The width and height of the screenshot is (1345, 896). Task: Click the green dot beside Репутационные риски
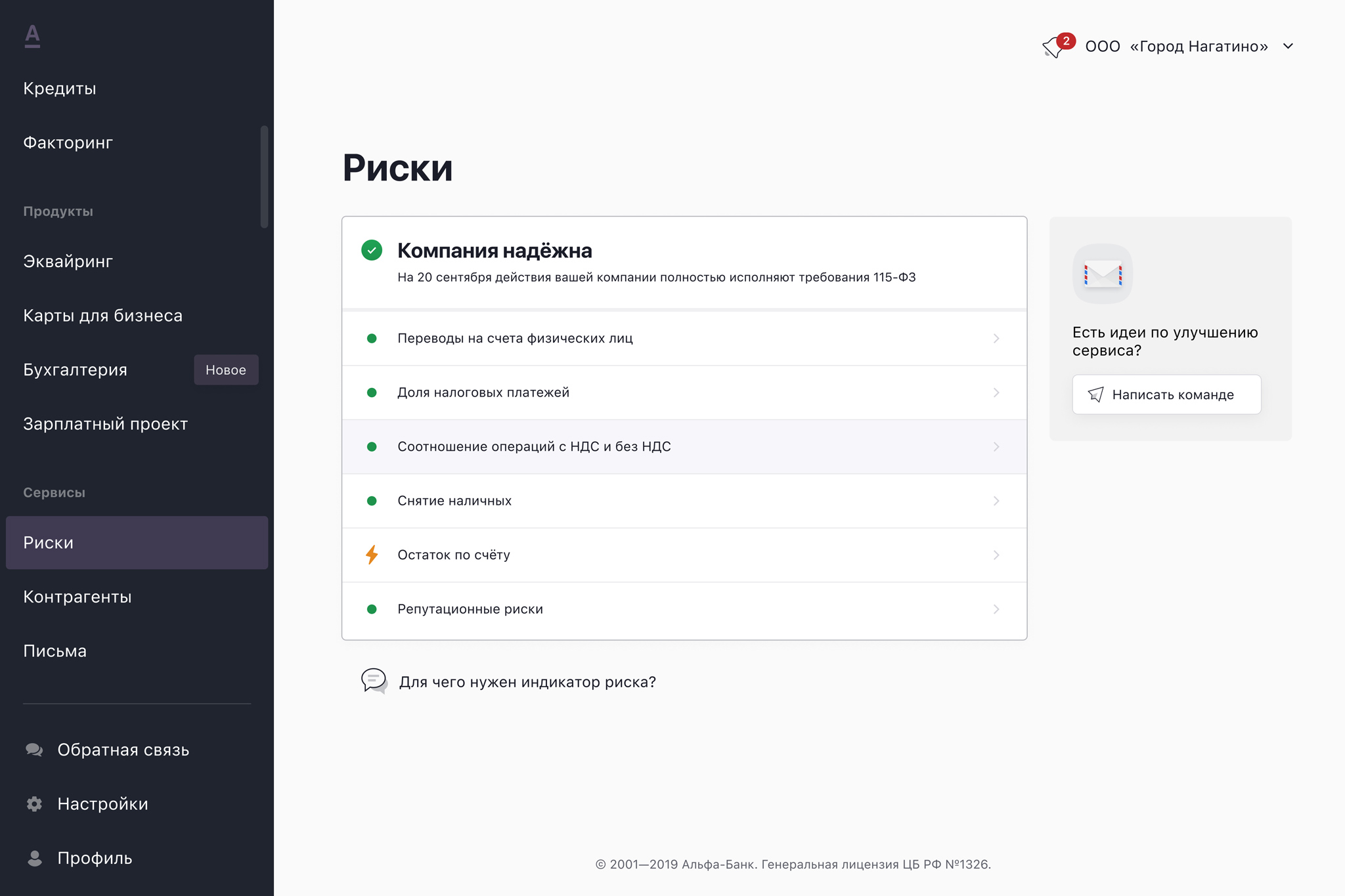pos(372,609)
